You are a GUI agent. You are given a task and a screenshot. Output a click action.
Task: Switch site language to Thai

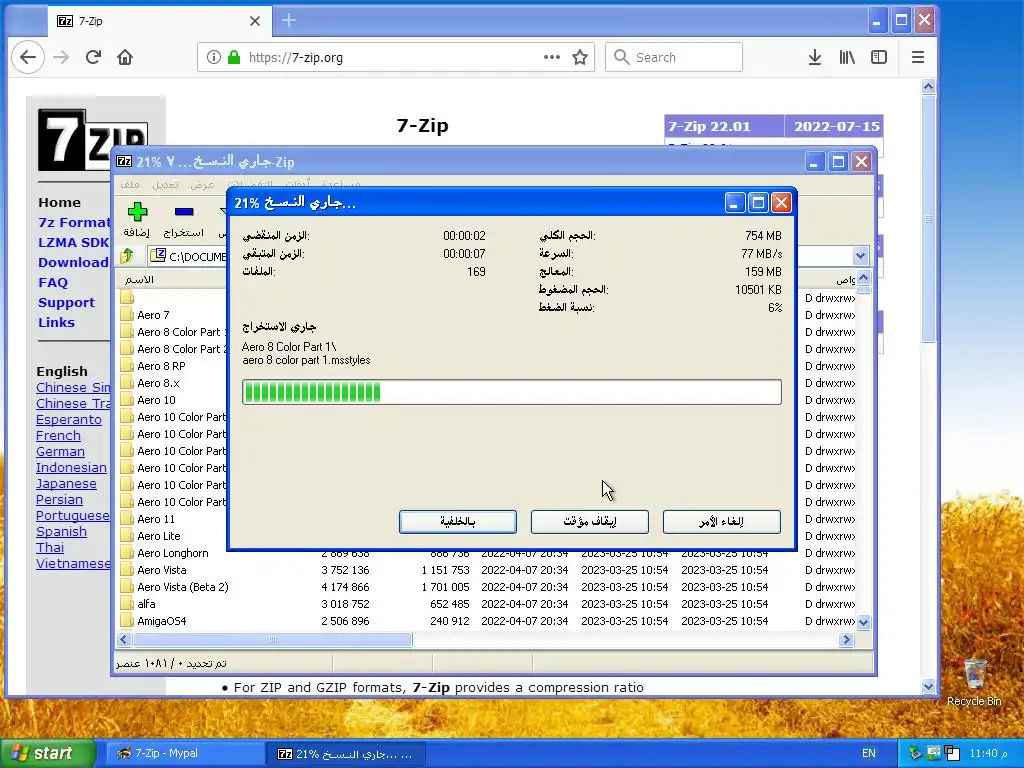pos(50,547)
